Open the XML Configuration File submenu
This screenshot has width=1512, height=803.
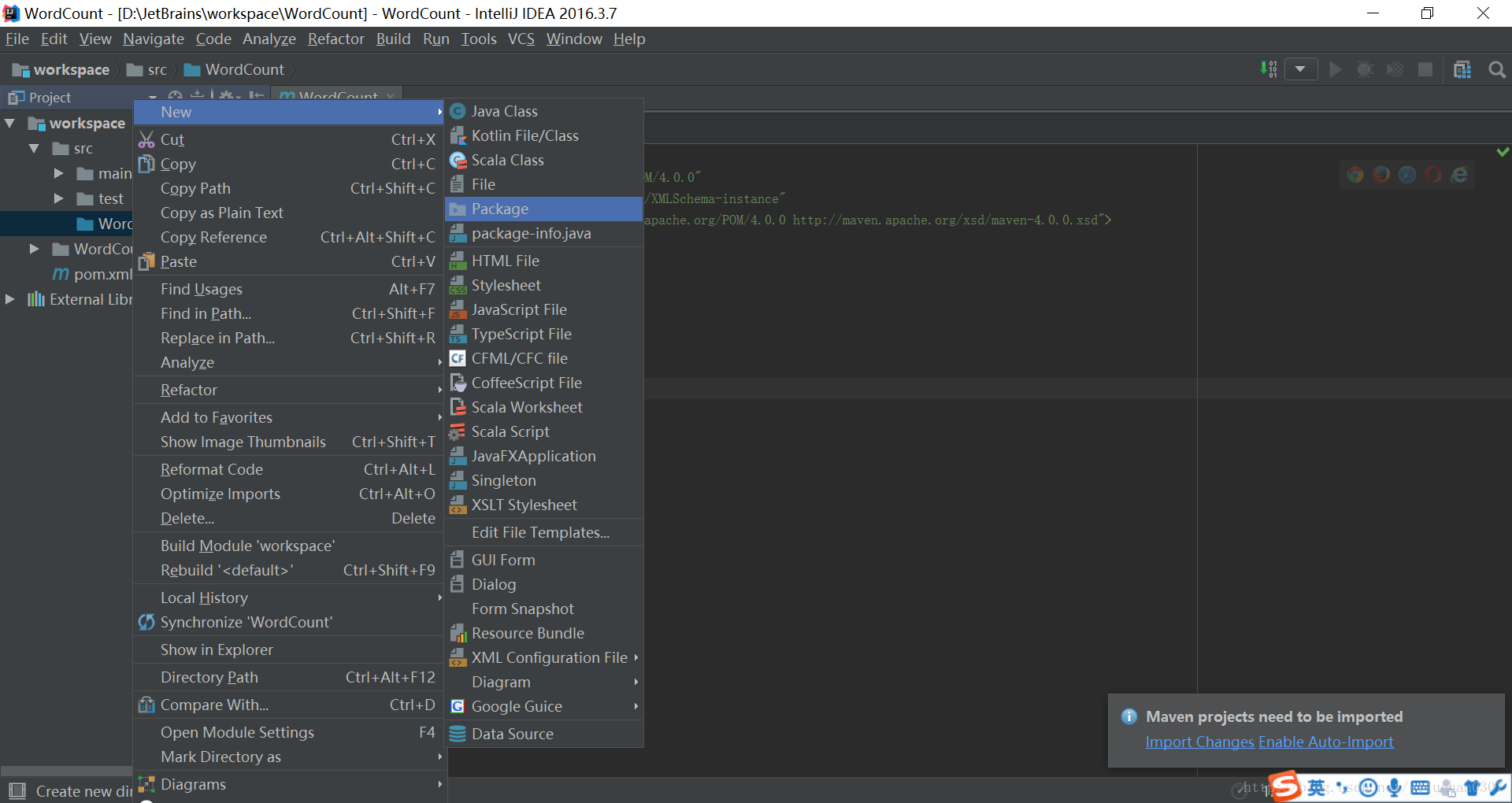(x=544, y=658)
